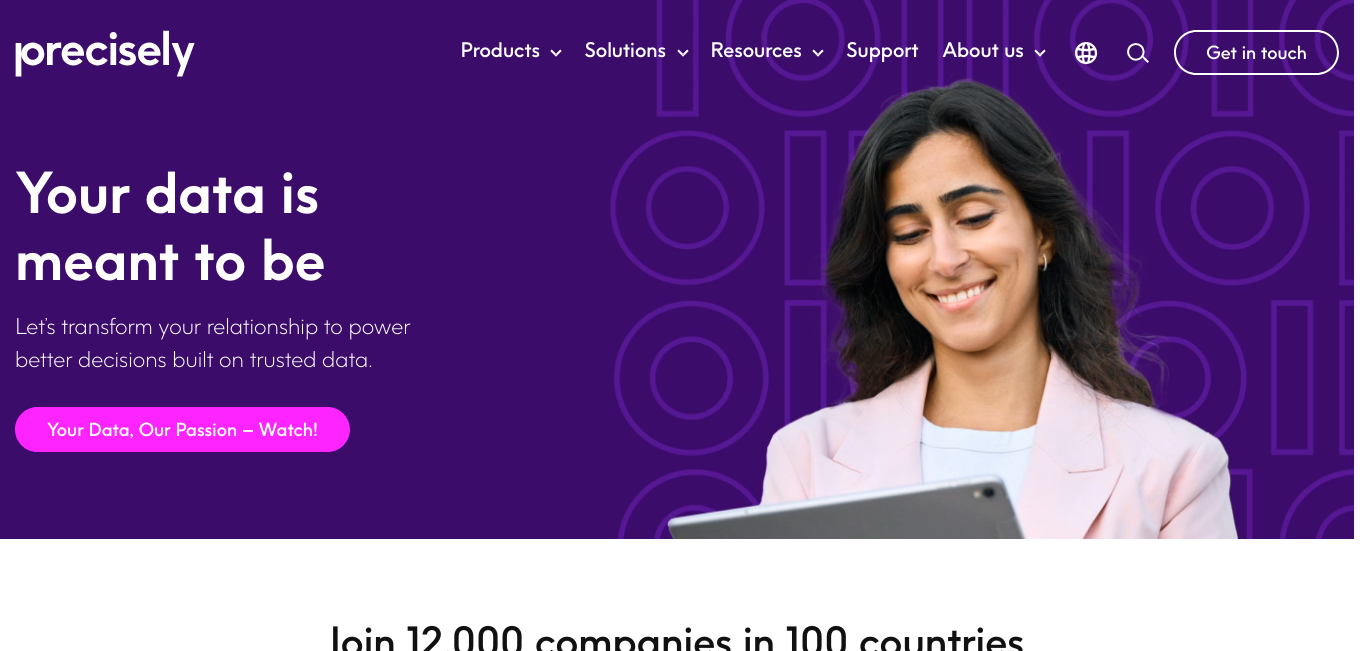Click the Get in touch button

(x=1256, y=52)
